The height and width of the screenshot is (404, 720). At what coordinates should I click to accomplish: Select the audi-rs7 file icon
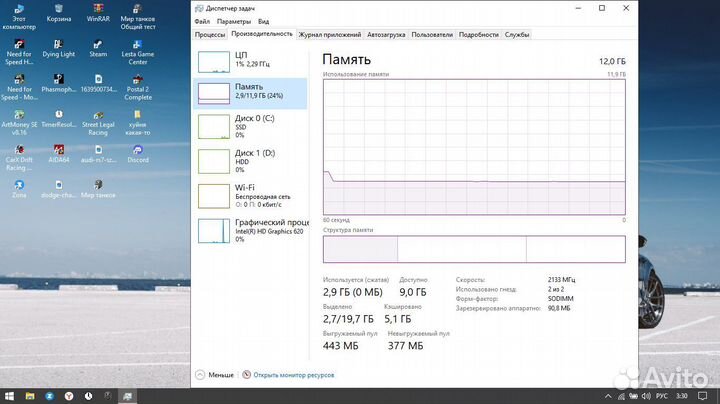click(98, 155)
